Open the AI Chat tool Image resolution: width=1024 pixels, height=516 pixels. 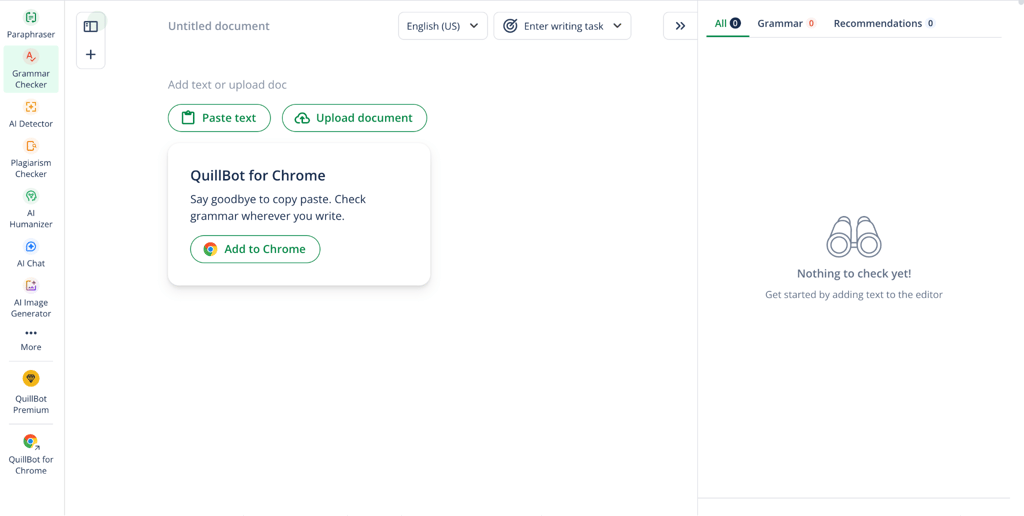31,253
